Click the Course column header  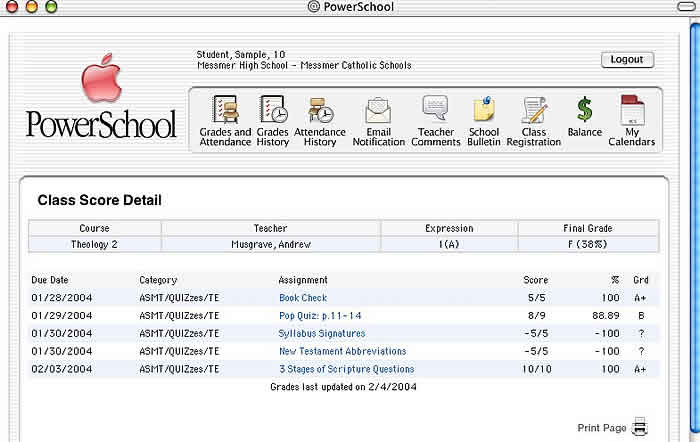94,228
